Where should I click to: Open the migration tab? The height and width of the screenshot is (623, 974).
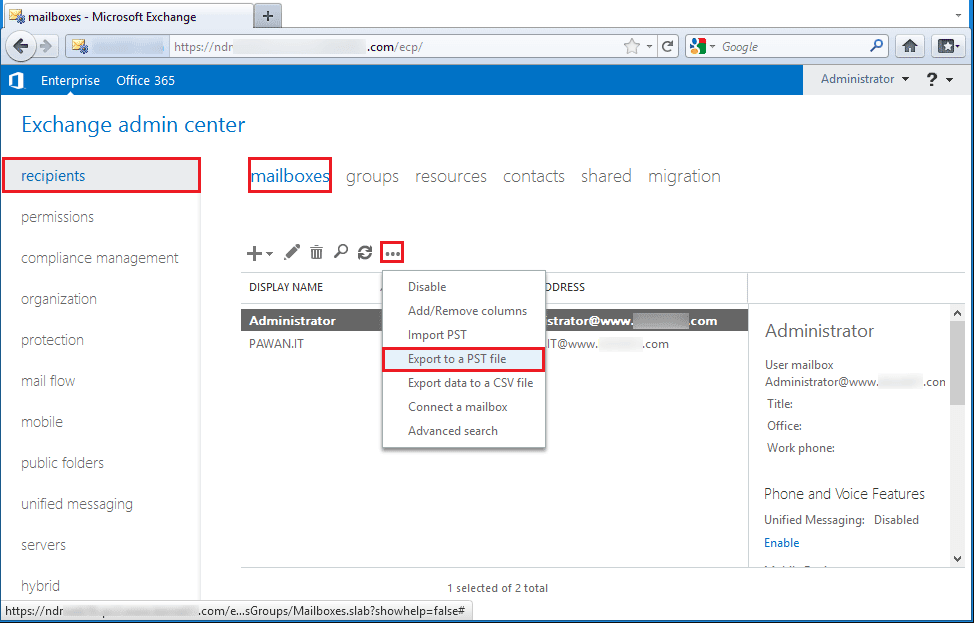684,176
